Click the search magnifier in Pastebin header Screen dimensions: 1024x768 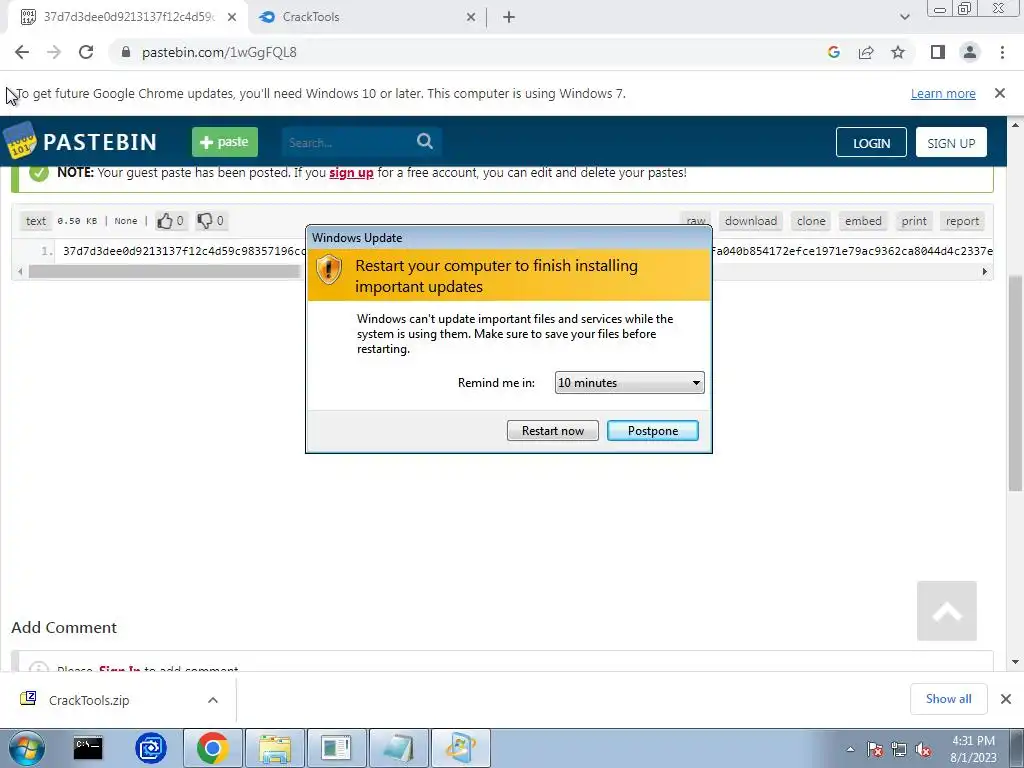click(x=424, y=141)
